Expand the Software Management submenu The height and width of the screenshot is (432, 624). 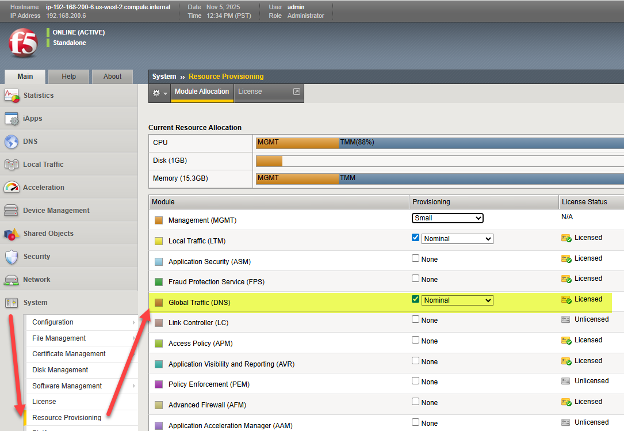[67, 385]
